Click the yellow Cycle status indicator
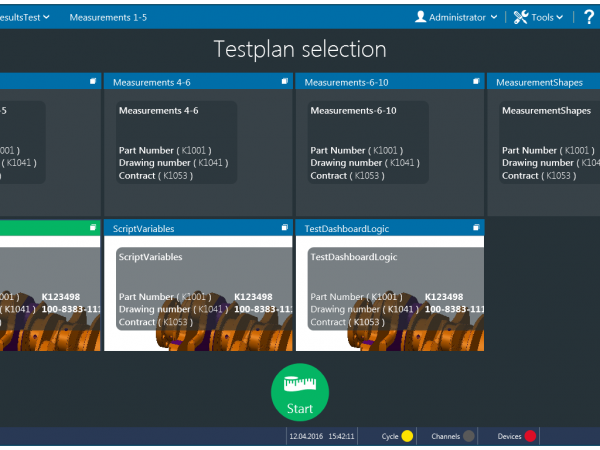The height and width of the screenshot is (450, 600). click(407, 436)
